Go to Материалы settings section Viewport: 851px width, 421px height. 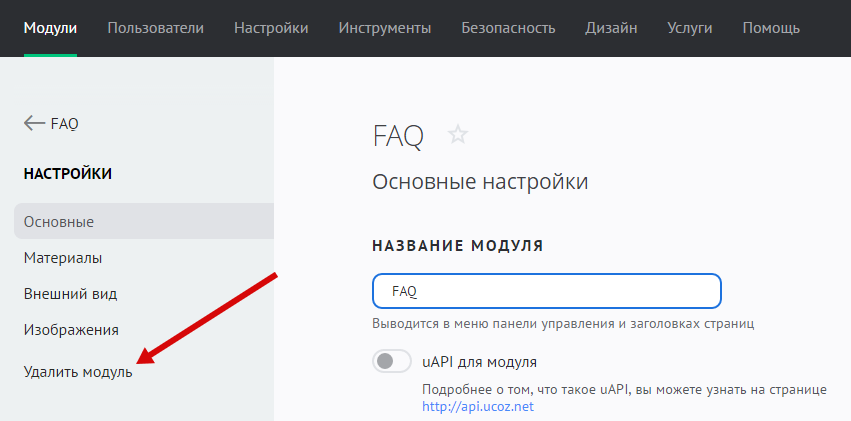(63, 257)
